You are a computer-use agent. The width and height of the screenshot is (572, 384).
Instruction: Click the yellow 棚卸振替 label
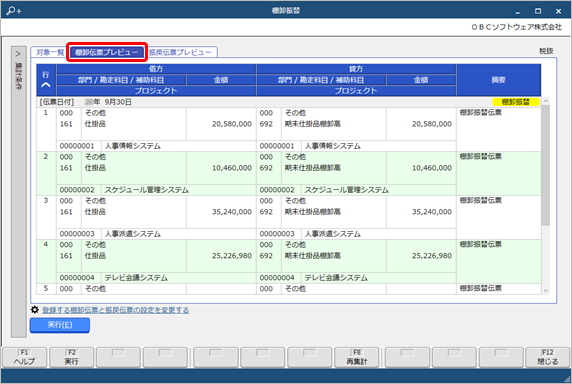click(x=516, y=102)
